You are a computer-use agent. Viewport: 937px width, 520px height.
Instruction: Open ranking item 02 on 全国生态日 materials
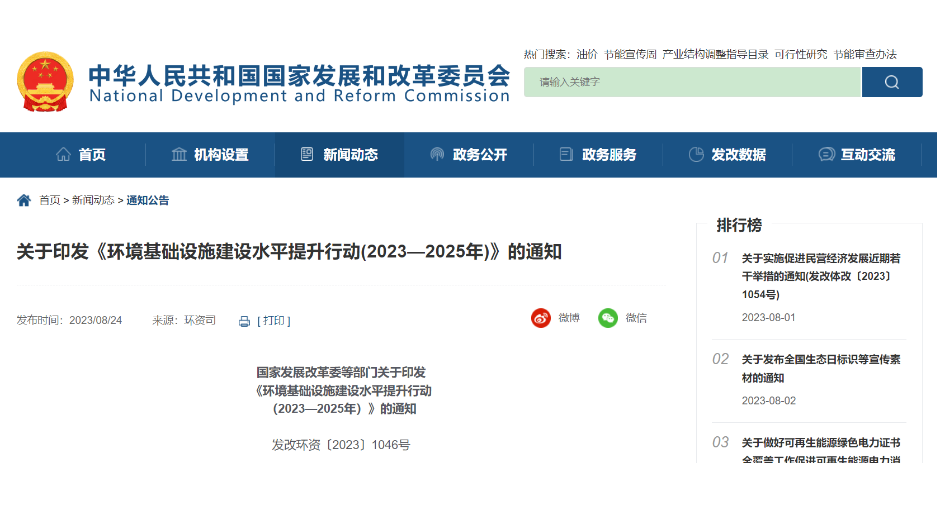821,368
